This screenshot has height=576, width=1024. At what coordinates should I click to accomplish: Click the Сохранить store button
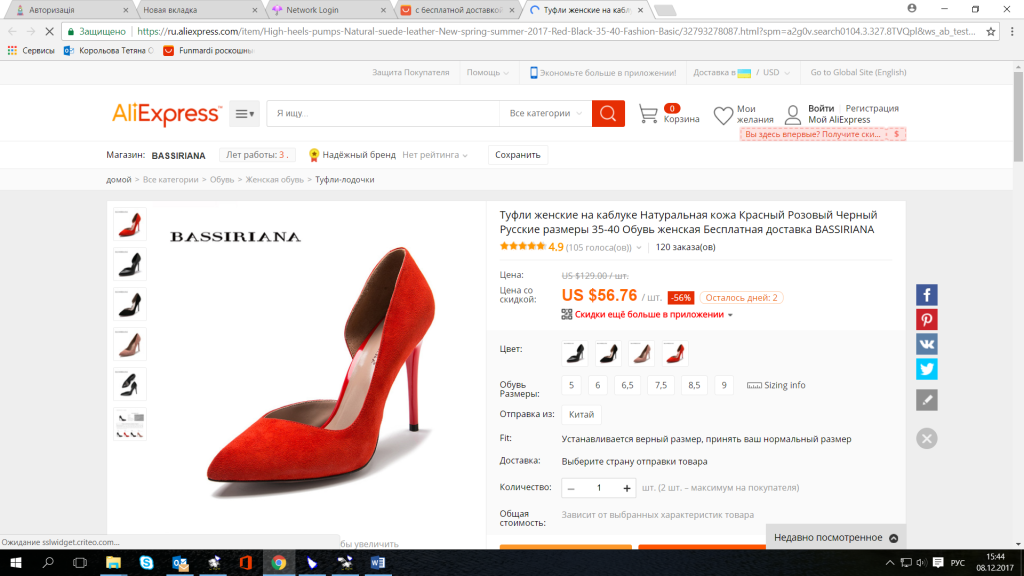tap(518, 155)
